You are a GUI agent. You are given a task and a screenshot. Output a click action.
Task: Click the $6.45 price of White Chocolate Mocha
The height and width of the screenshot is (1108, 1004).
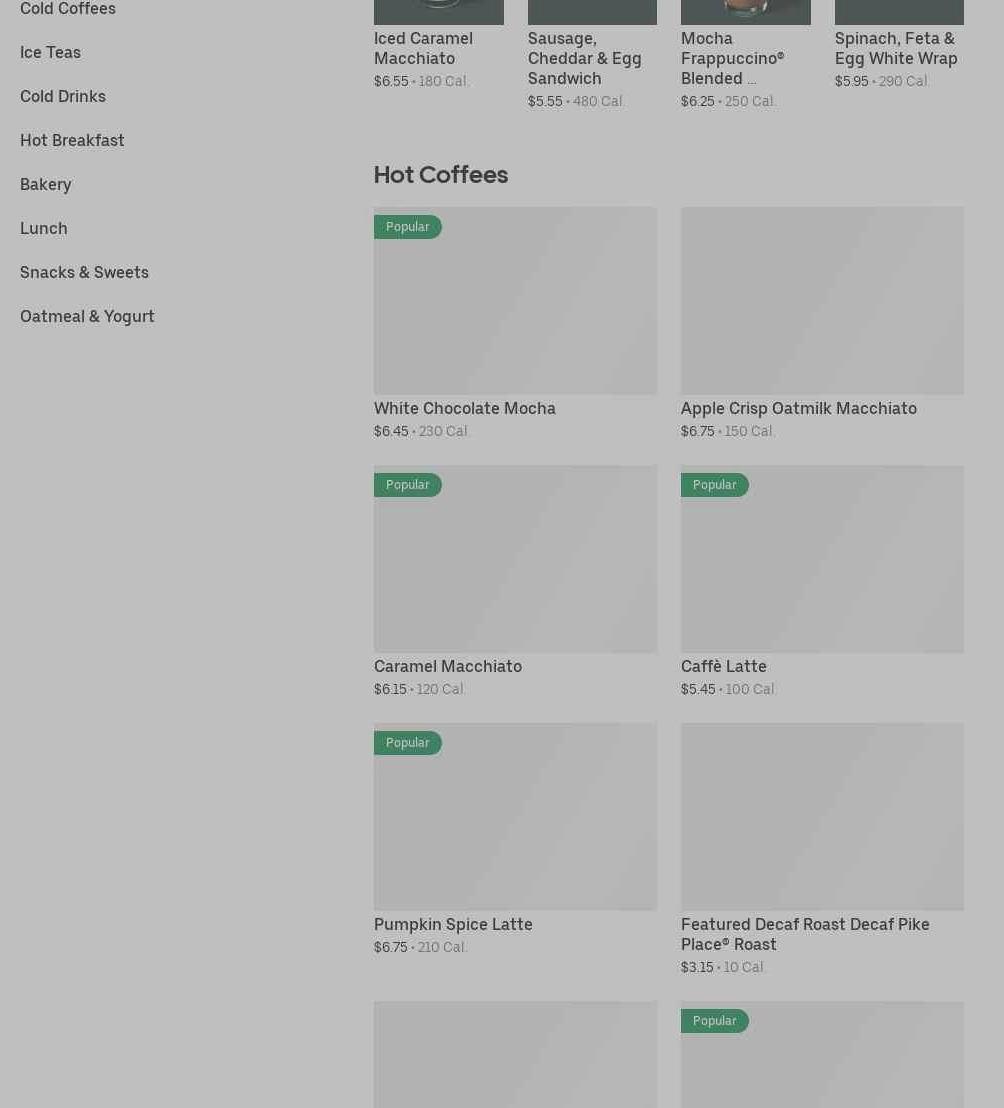(x=391, y=431)
